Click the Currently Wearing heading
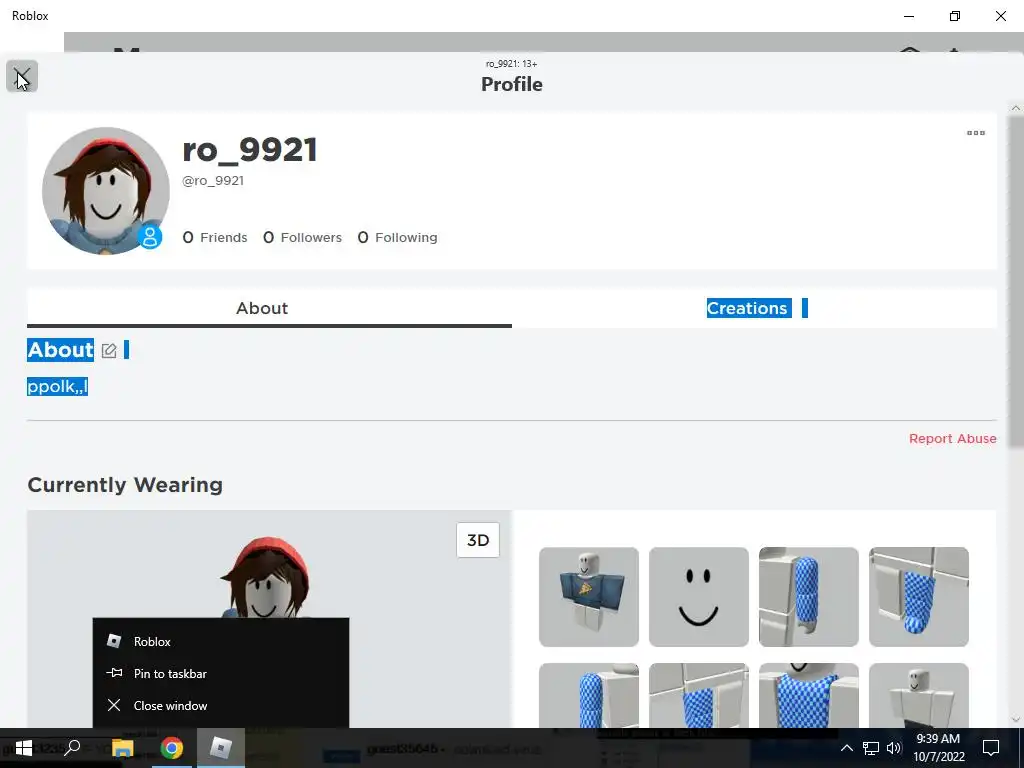This screenshot has height=768, width=1024. point(125,485)
